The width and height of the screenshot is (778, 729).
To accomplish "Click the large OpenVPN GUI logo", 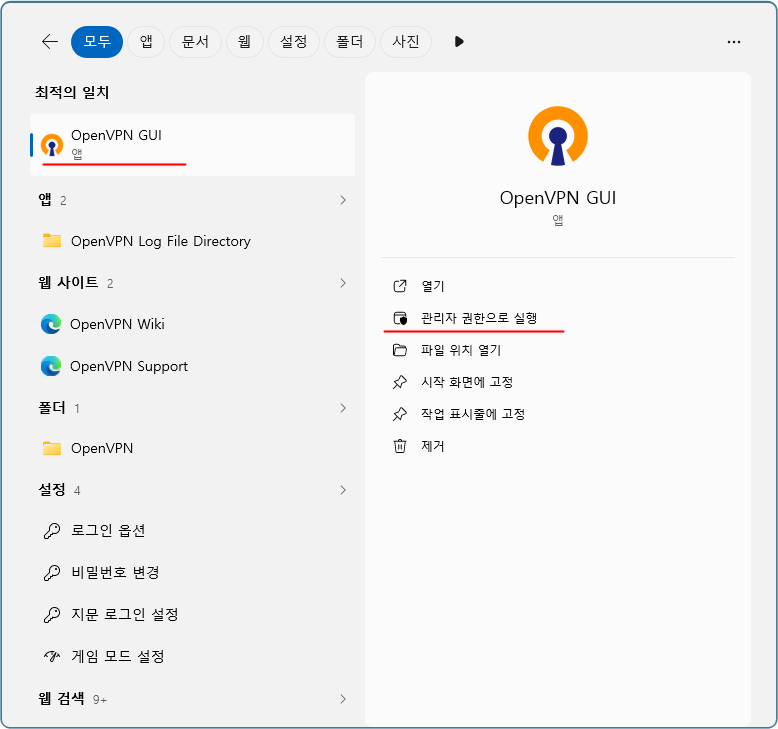I will coord(558,136).
